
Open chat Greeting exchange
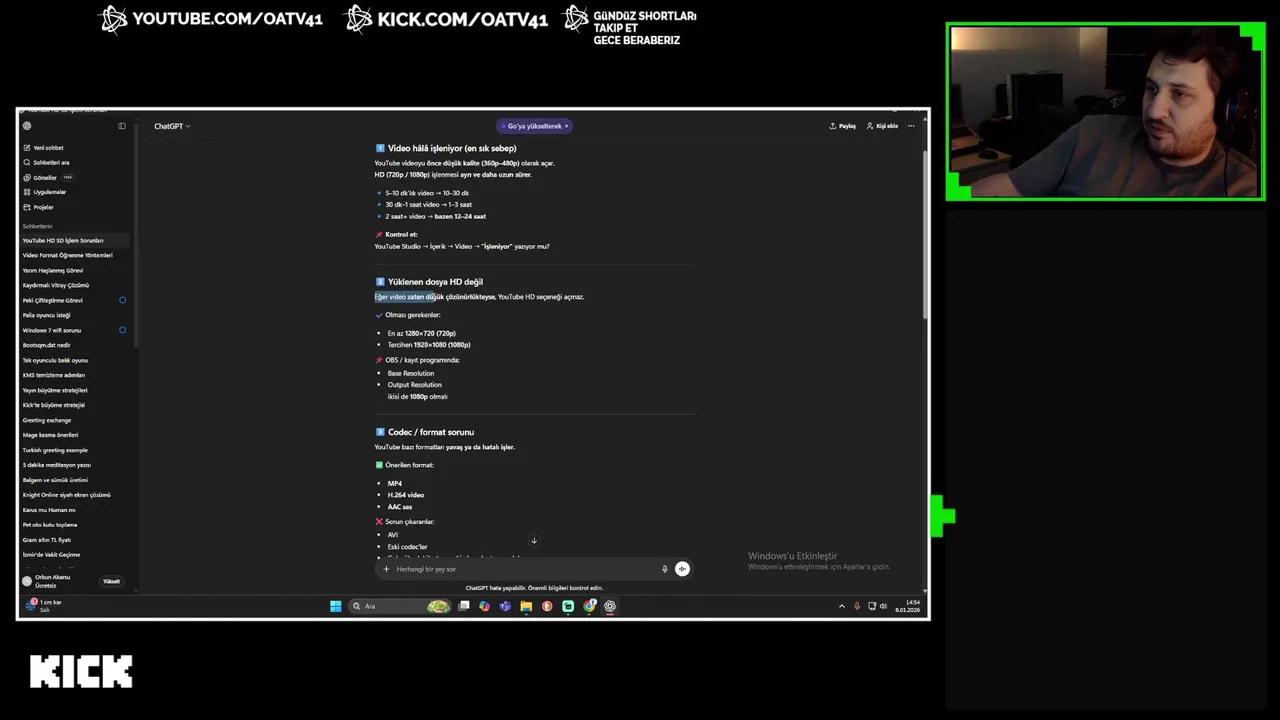(x=47, y=420)
